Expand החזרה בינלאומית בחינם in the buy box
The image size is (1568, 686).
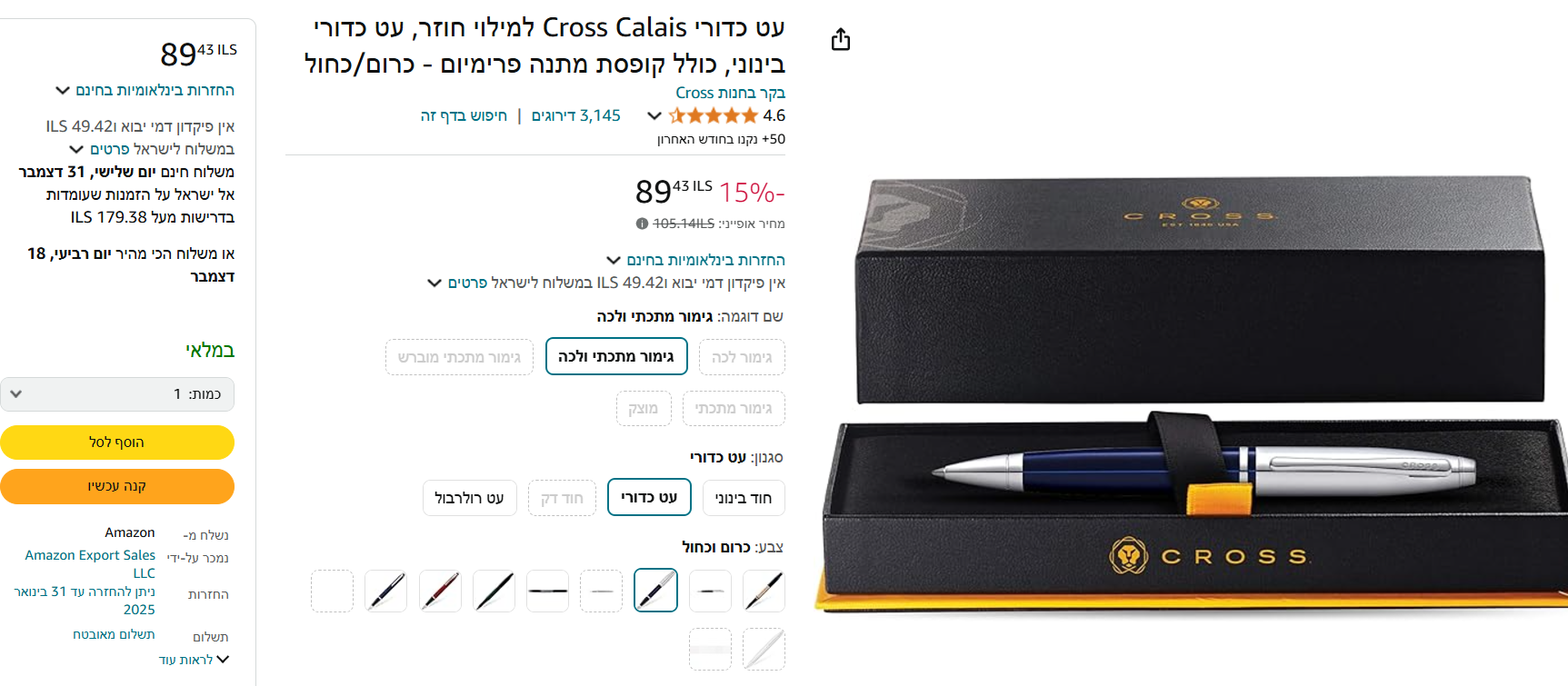[x=145, y=90]
